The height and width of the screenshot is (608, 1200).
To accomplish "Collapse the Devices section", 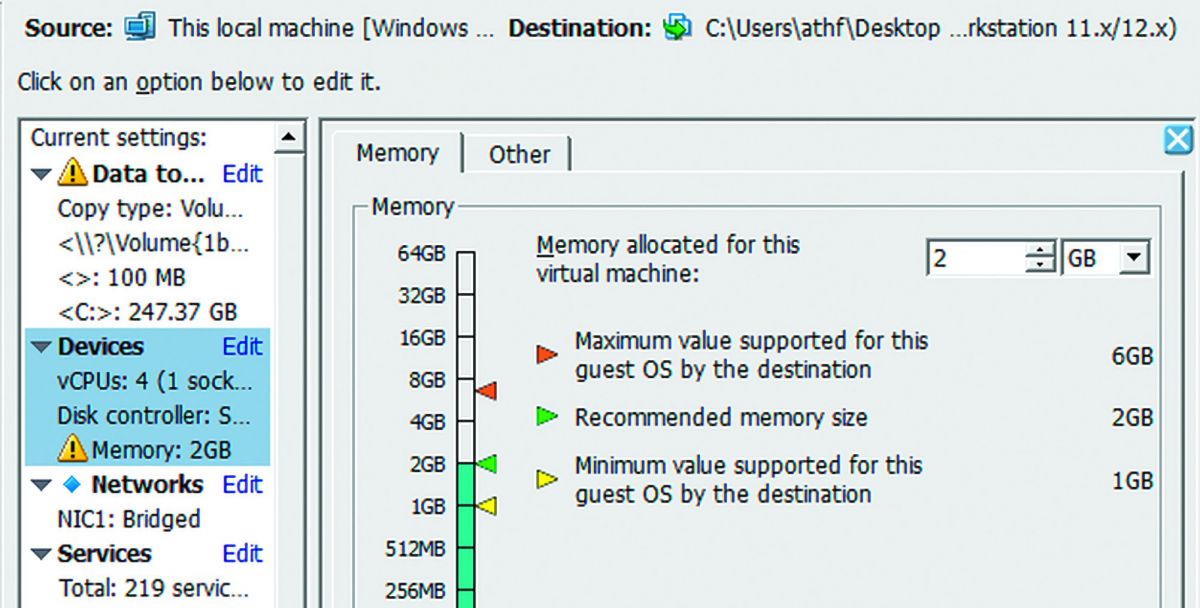I will [x=41, y=347].
